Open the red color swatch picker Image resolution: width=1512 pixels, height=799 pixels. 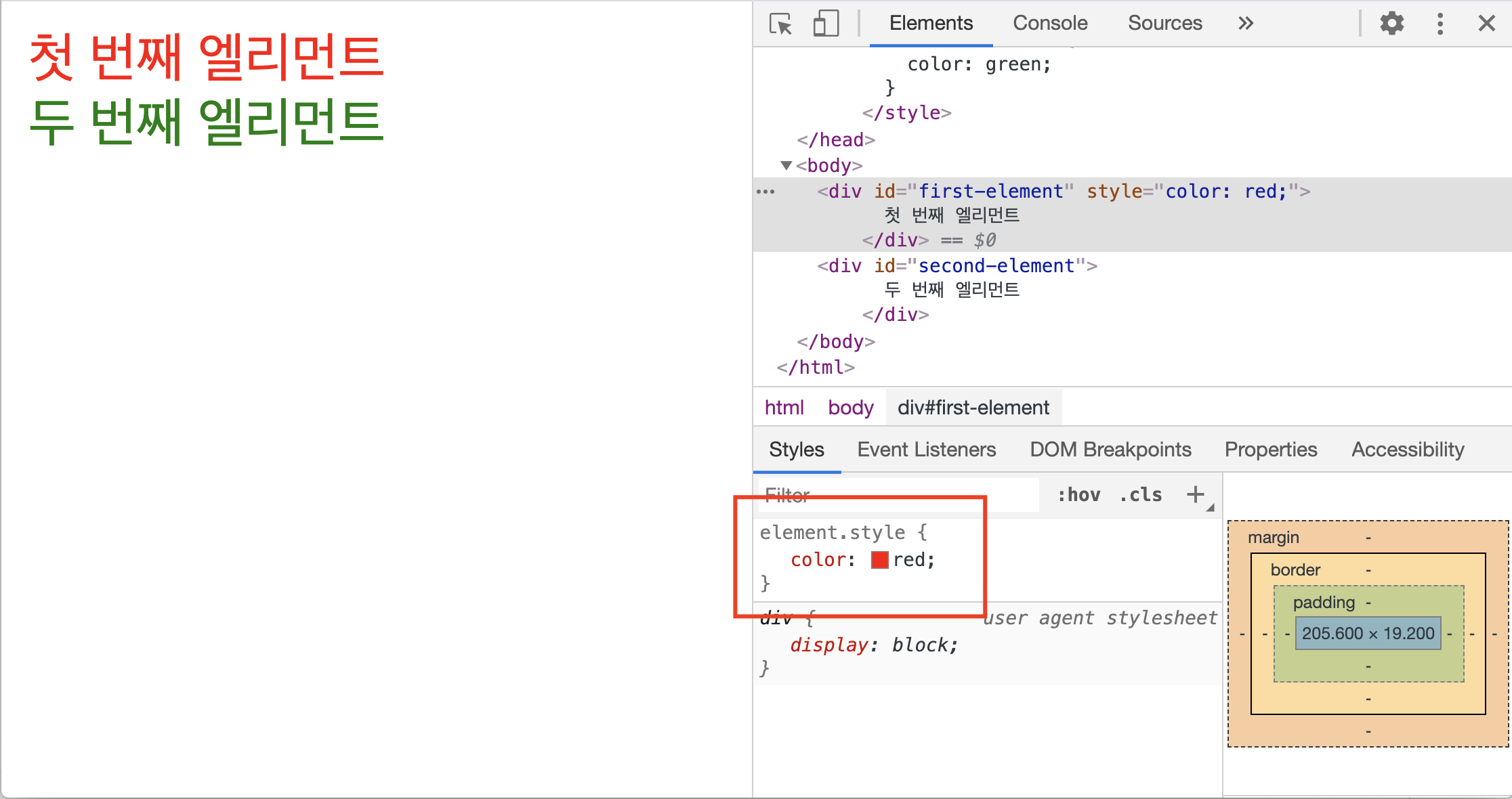[879, 560]
